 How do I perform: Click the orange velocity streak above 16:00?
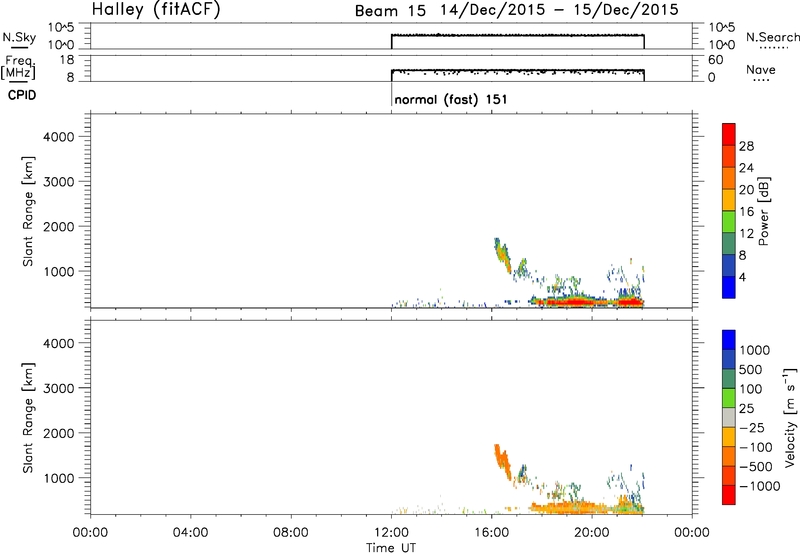pyautogui.click(x=503, y=461)
